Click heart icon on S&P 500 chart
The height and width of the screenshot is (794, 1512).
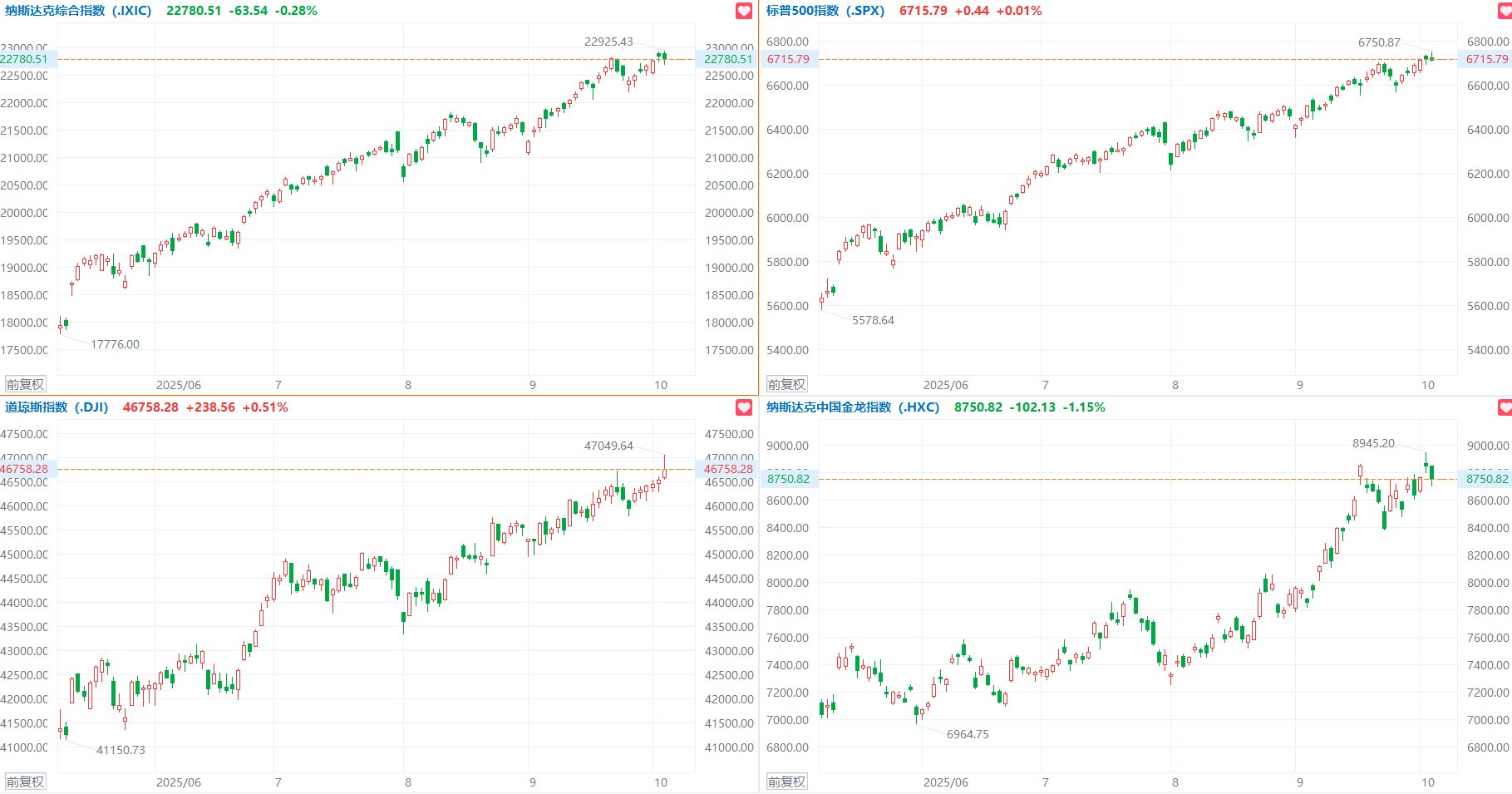pos(1505,11)
